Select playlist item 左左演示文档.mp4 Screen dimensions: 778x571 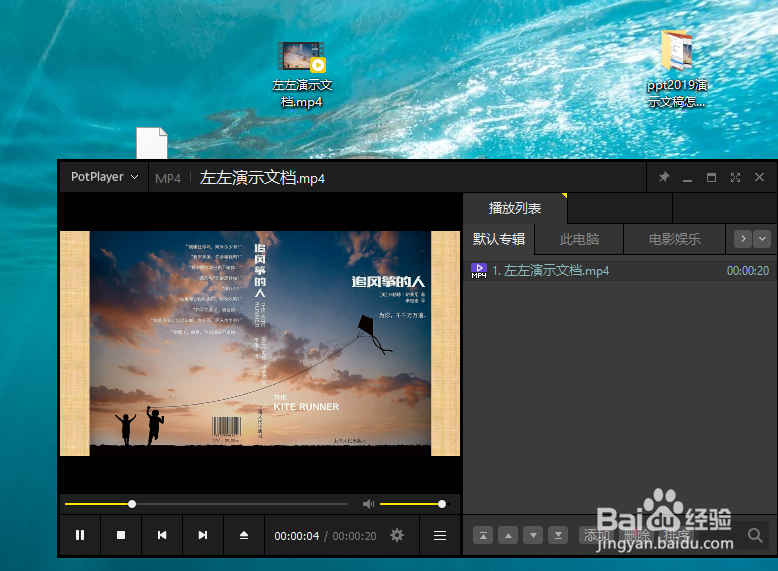click(x=620, y=271)
